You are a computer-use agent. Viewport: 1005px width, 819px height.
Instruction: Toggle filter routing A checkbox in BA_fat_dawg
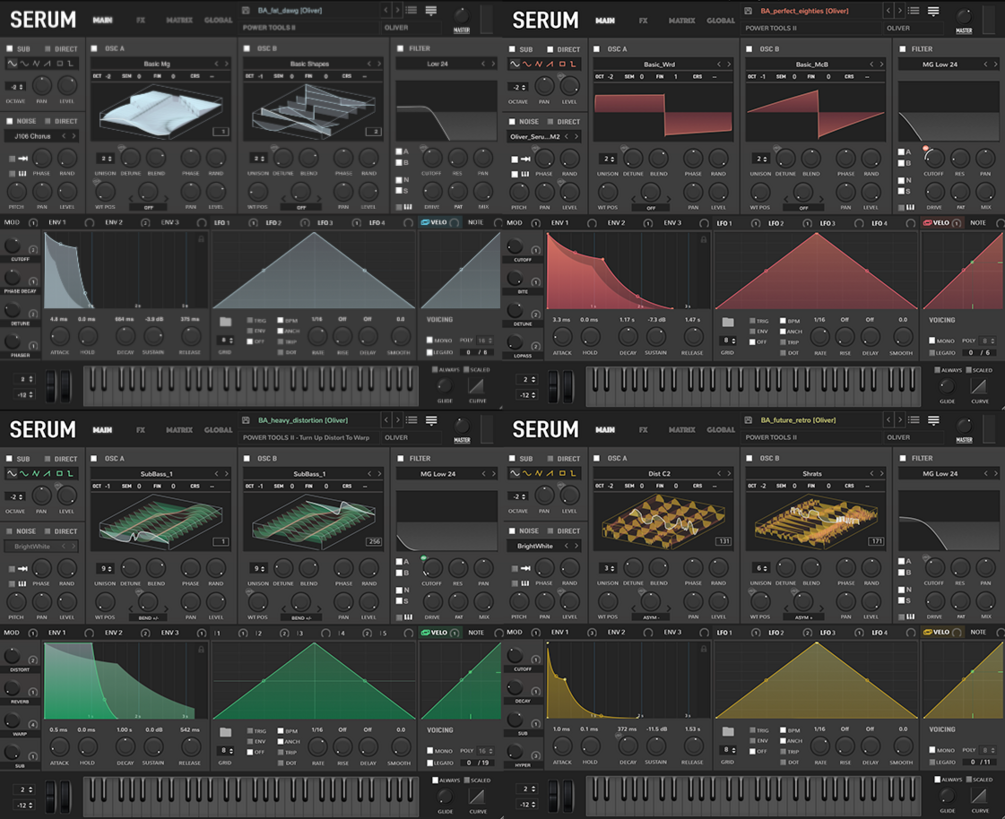point(399,151)
